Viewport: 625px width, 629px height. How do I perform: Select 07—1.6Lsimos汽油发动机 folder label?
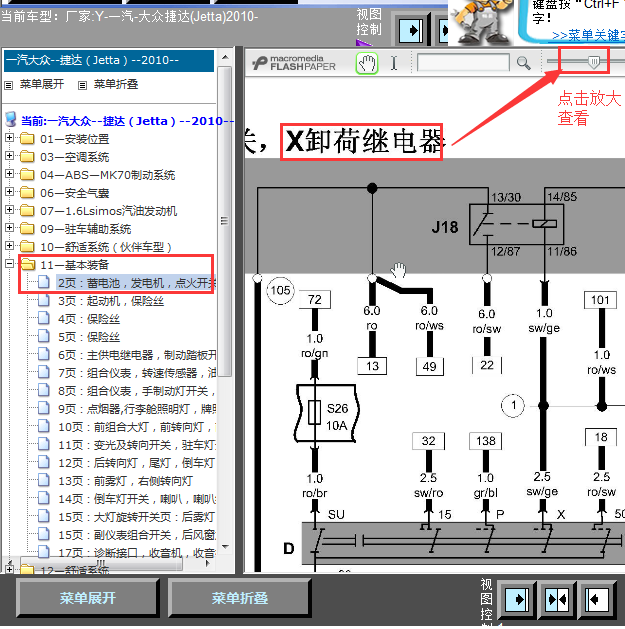click(x=108, y=211)
